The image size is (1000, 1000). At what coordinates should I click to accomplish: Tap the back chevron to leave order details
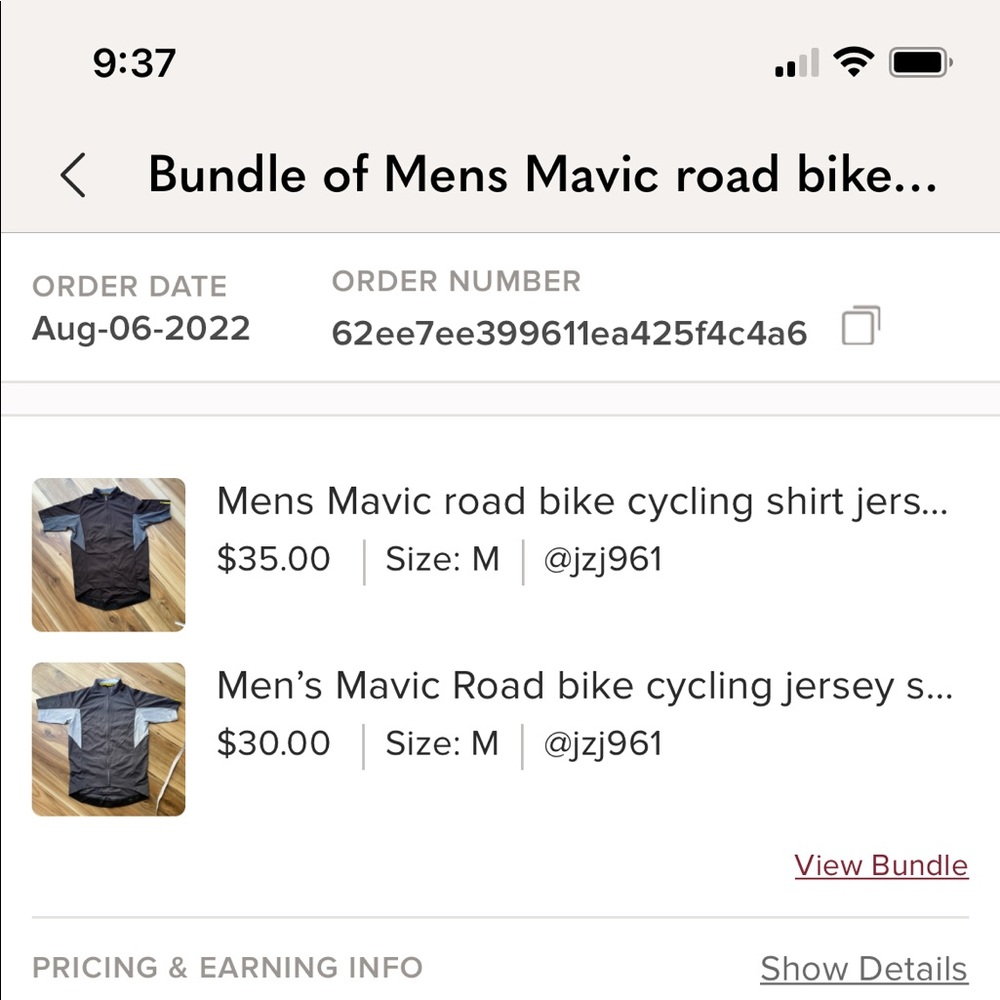click(72, 174)
